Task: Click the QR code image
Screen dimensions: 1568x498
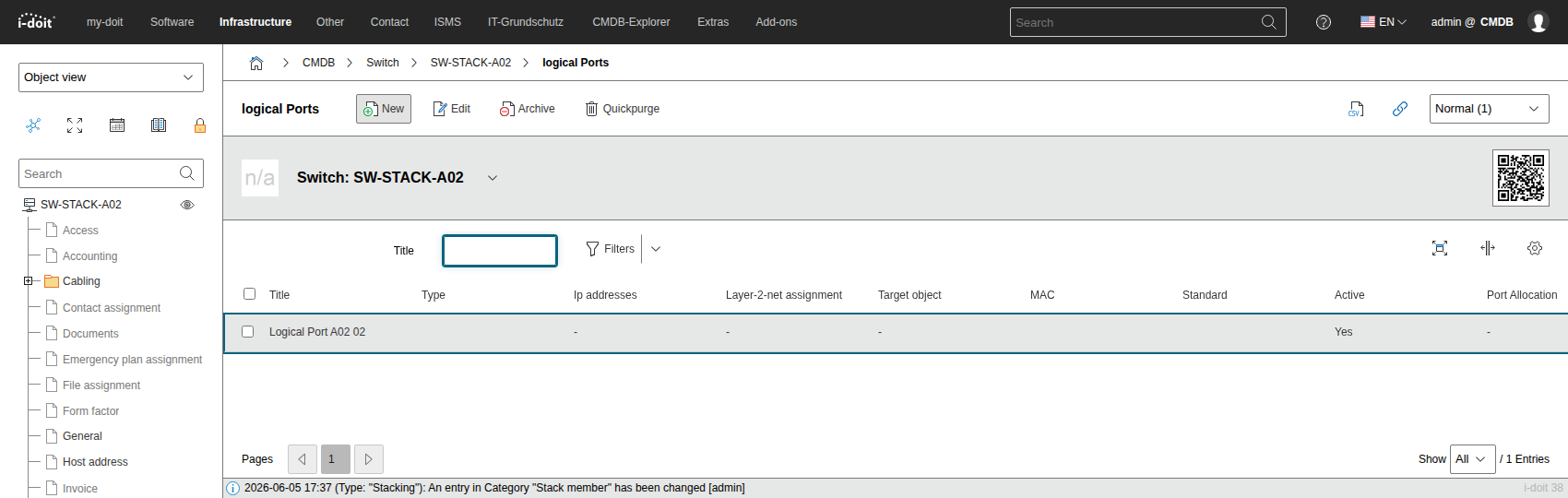Action: [x=1521, y=178]
